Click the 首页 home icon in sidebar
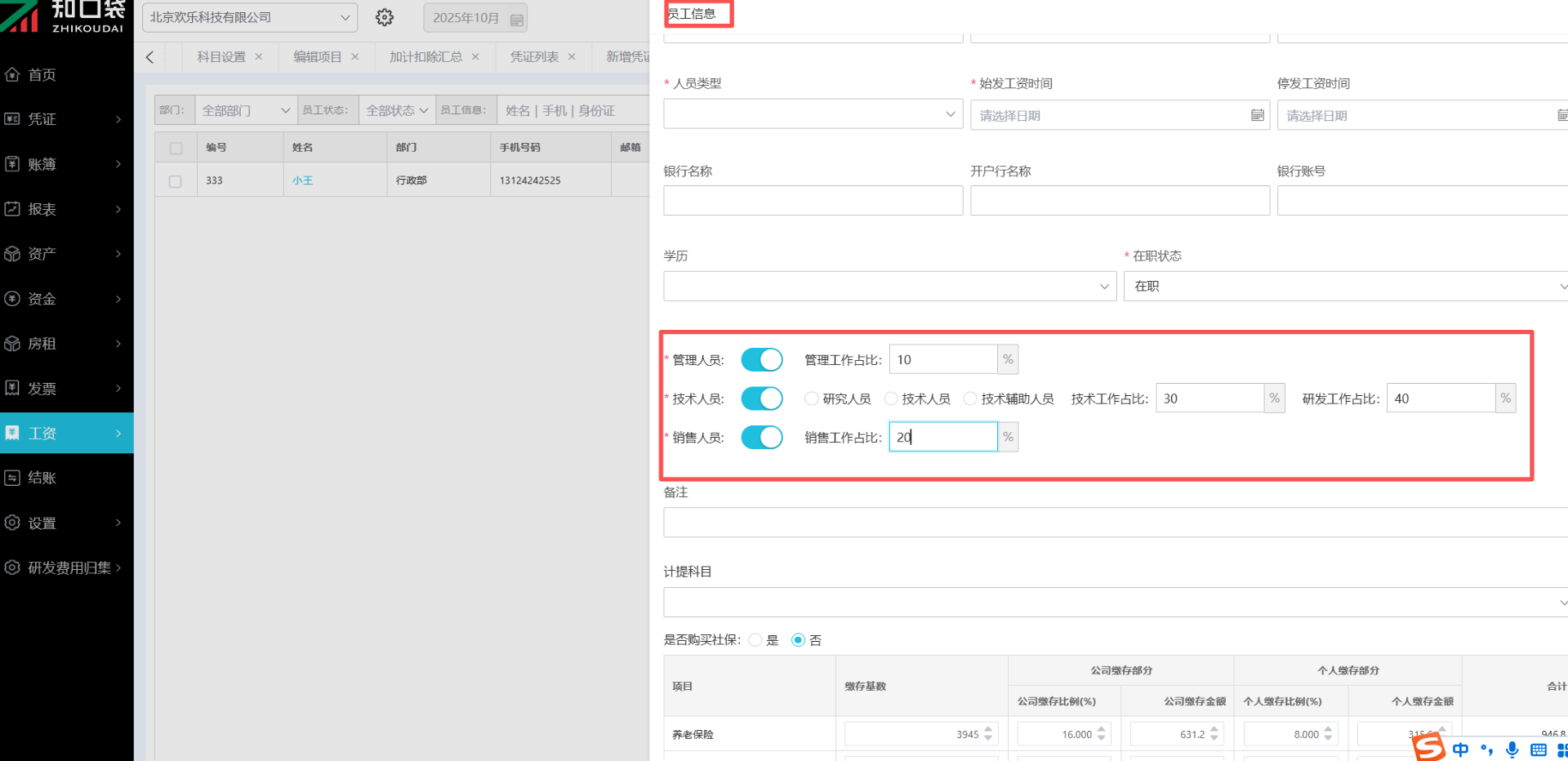The height and width of the screenshot is (761, 1568). (12, 74)
